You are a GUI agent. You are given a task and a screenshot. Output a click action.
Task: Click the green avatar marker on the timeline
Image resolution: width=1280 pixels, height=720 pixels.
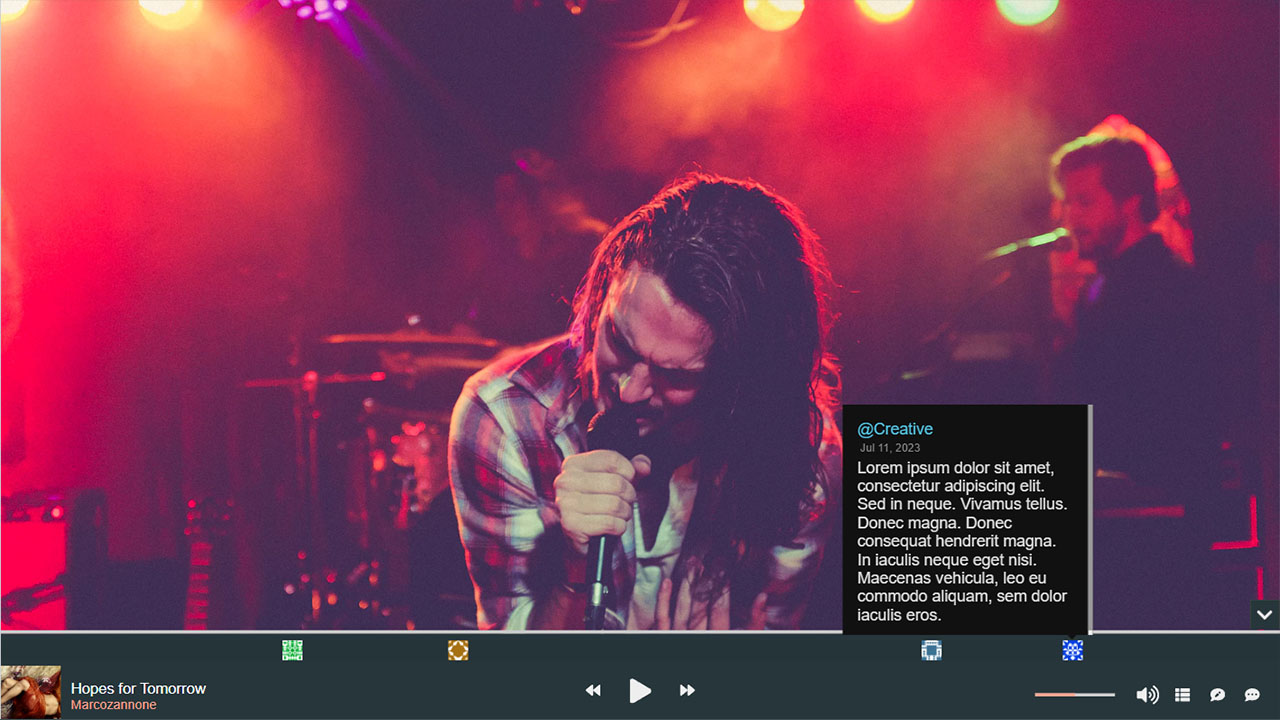[292, 649]
